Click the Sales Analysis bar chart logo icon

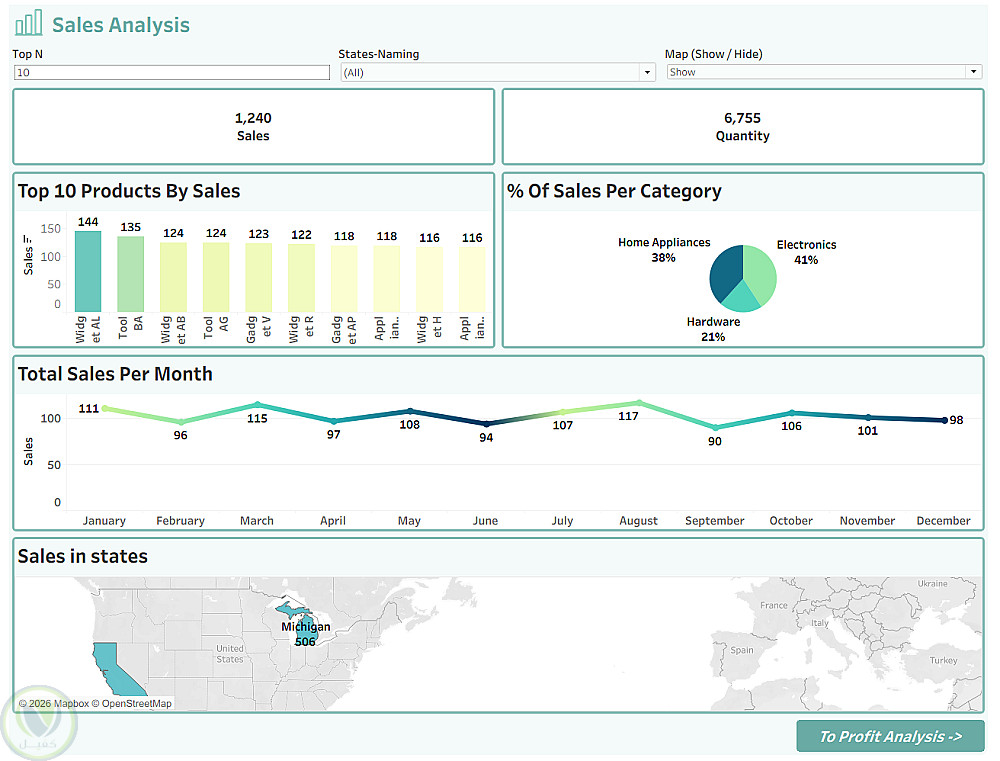[29, 23]
